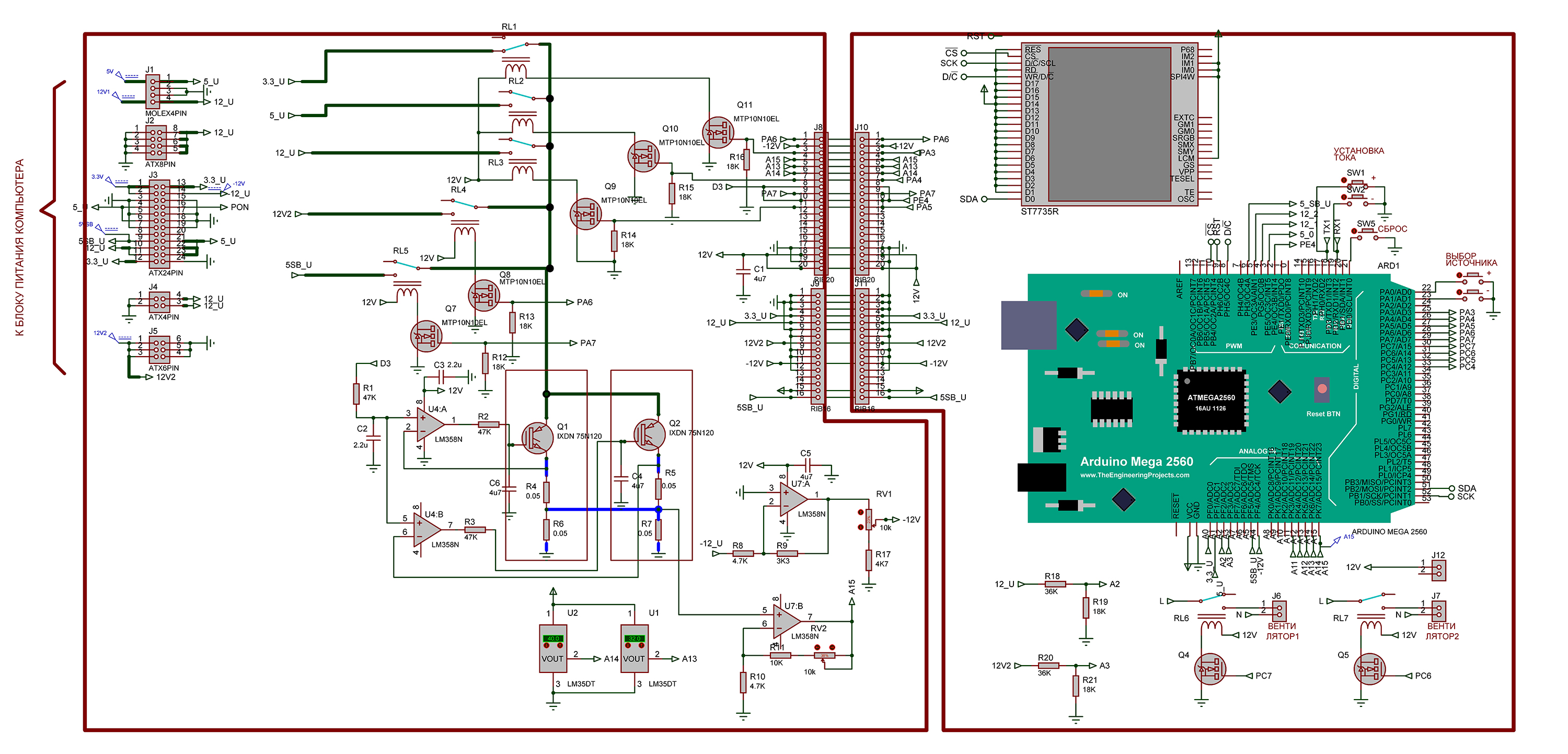This screenshot has width=1568, height=754.
Task: Select the Q11 MOSFET transistor symbol
Action: pos(718,133)
